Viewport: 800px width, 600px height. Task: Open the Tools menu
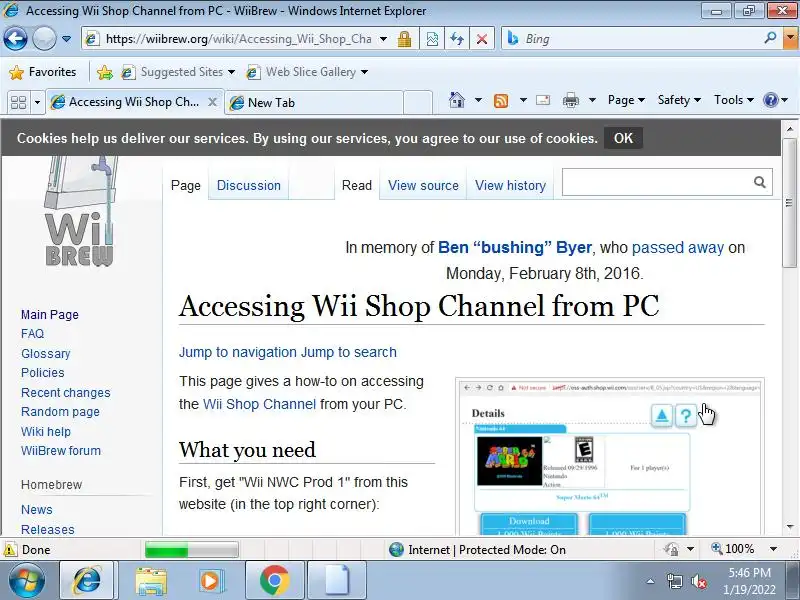point(734,100)
